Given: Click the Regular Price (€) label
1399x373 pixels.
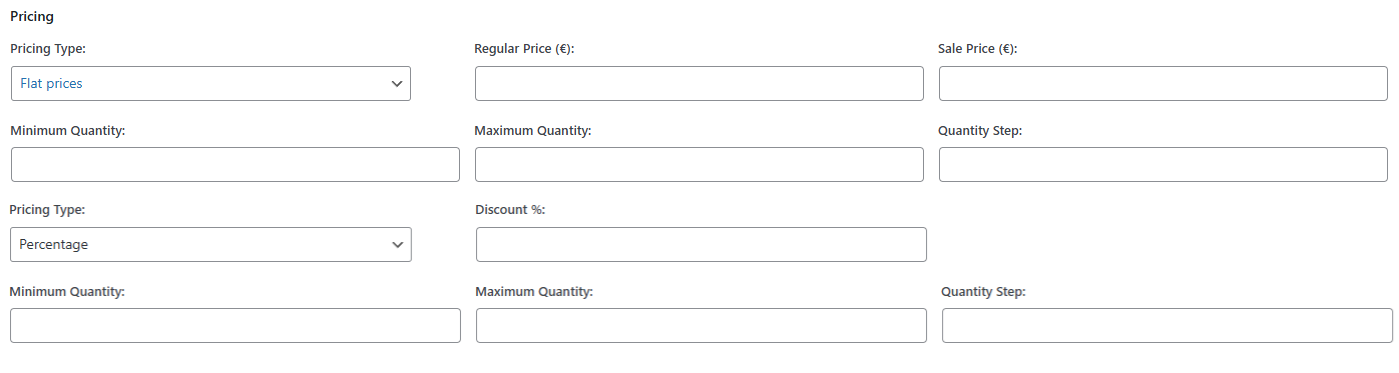Looking at the screenshot, I should pyautogui.click(x=524, y=49).
